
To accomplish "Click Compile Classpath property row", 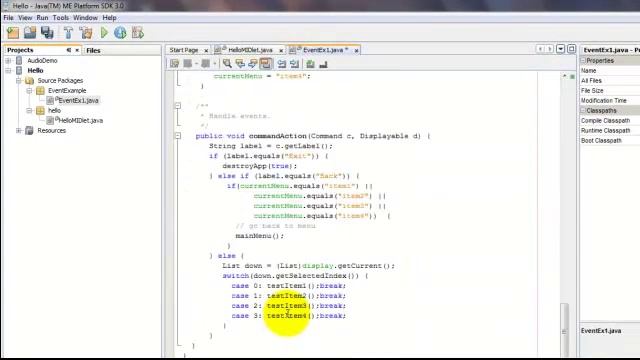I will [610, 120].
